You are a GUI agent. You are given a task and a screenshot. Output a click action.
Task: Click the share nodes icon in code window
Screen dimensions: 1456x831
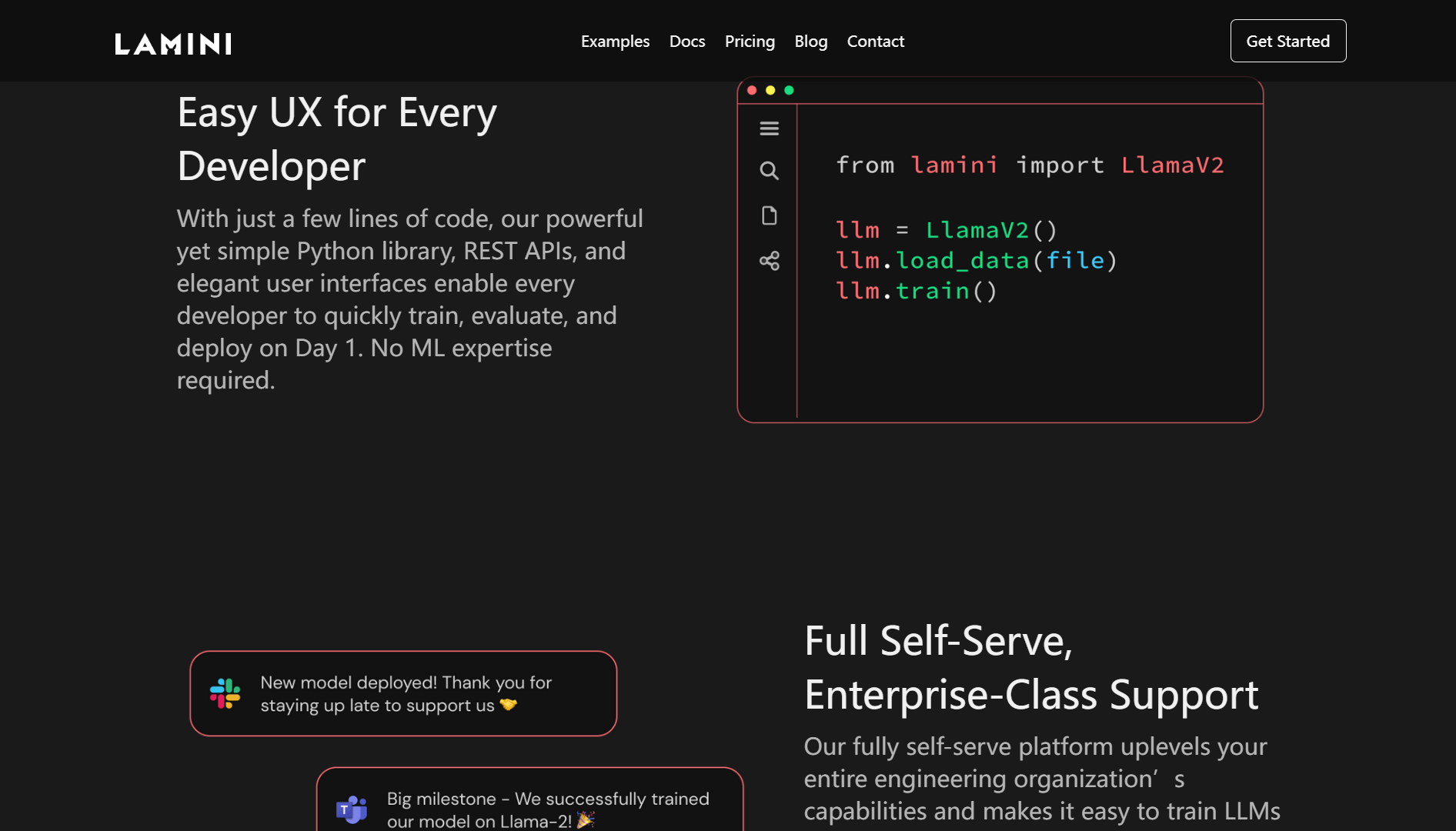pos(770,261)
